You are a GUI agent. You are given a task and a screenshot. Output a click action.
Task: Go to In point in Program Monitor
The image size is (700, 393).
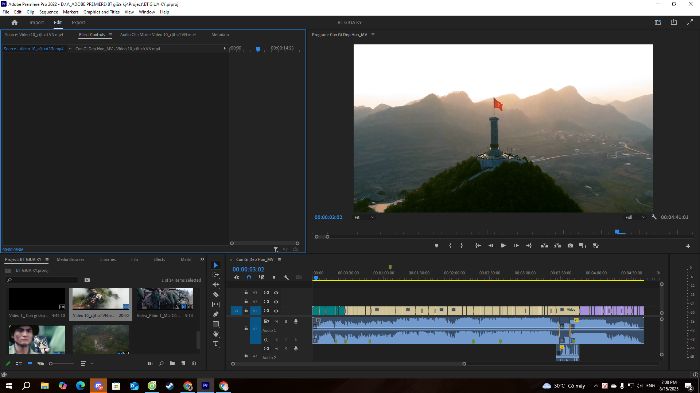(478, 246)
